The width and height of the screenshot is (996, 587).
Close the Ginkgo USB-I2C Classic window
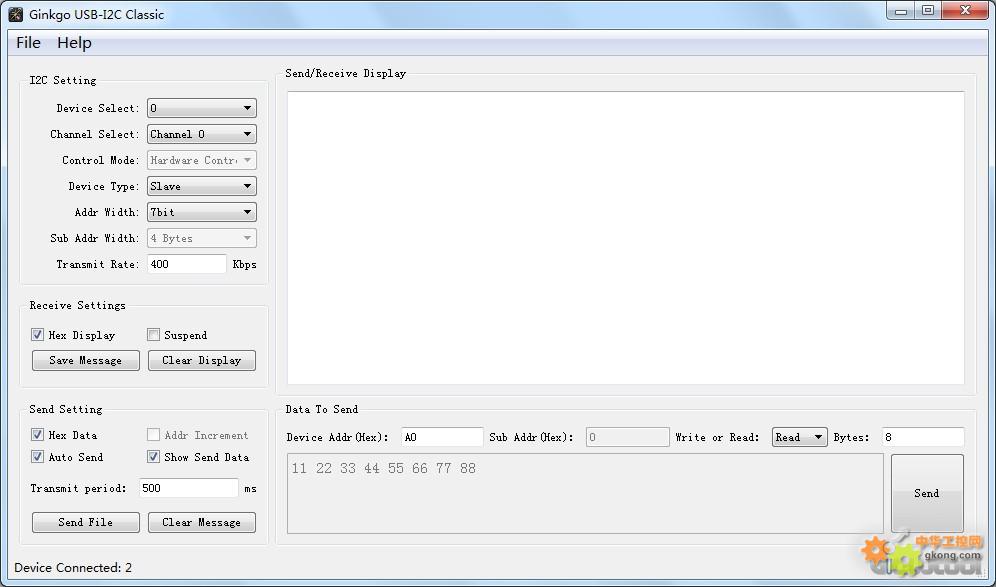click(x=965, y=11)
